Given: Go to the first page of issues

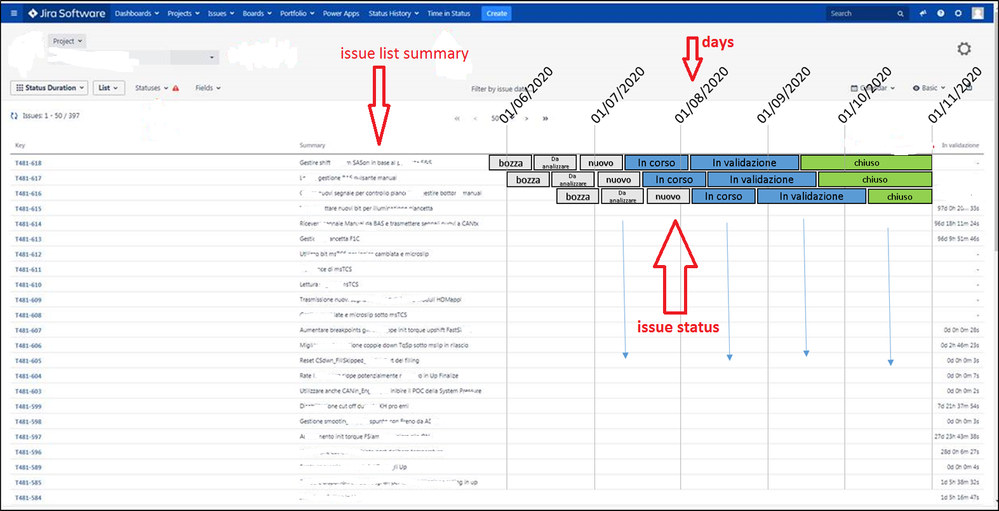Looking at the screenshot, I should pyautogui.click(x=457, y=119).
